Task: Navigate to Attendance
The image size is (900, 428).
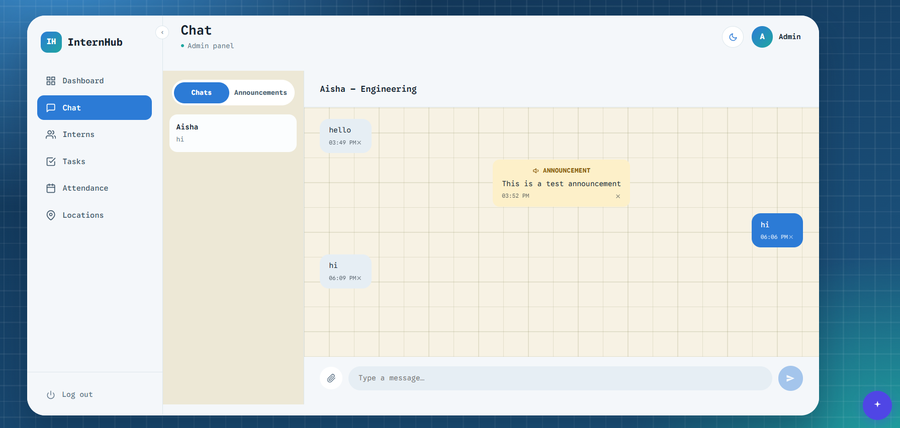Action: (x=94, y=188)
